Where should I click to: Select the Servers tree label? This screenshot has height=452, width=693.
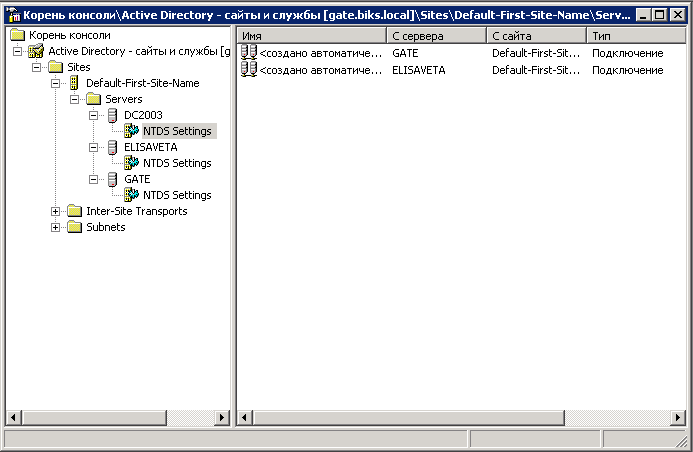click(x=124, y=99)
